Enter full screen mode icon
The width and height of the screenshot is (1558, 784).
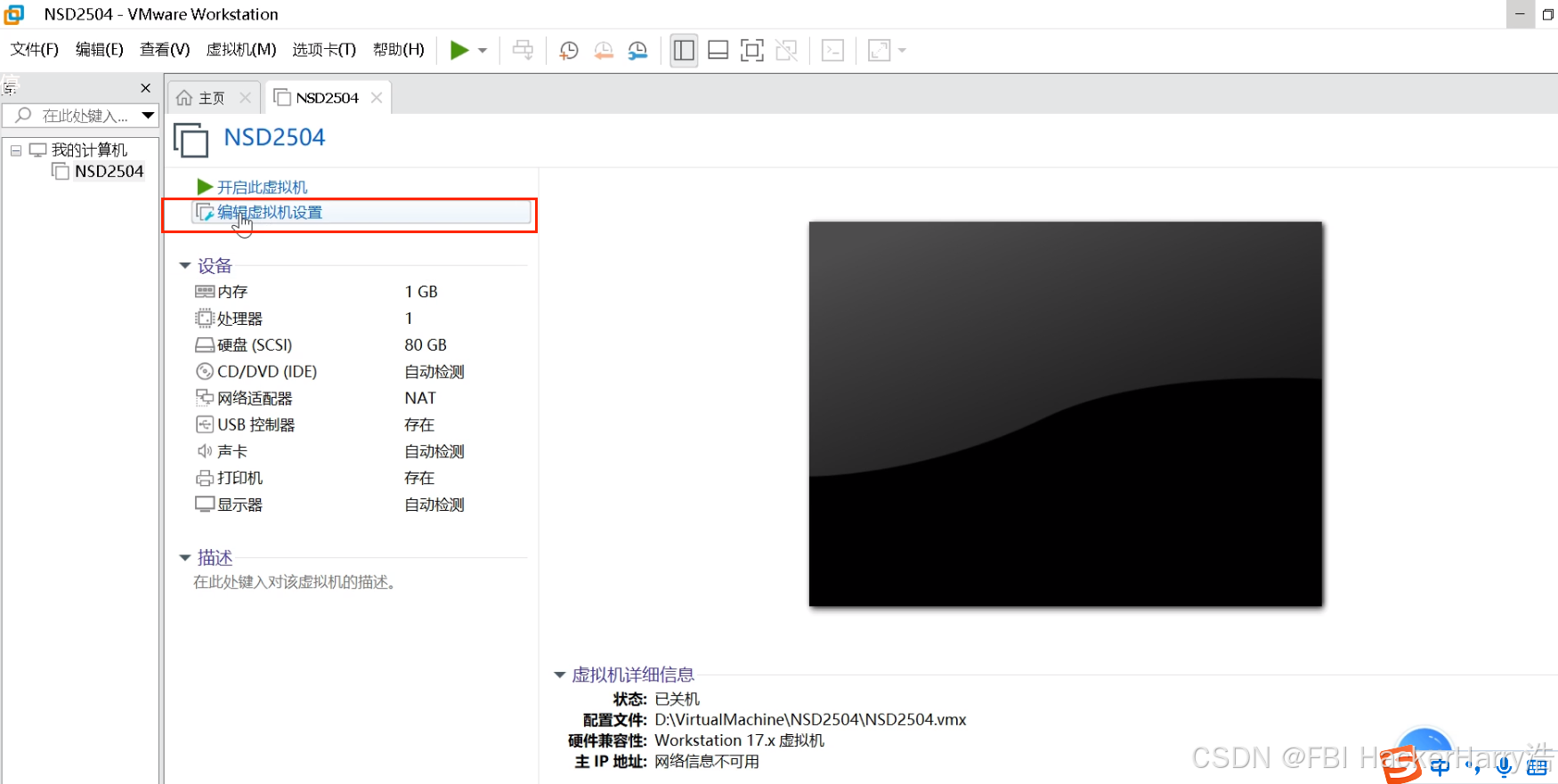[752, 51]
